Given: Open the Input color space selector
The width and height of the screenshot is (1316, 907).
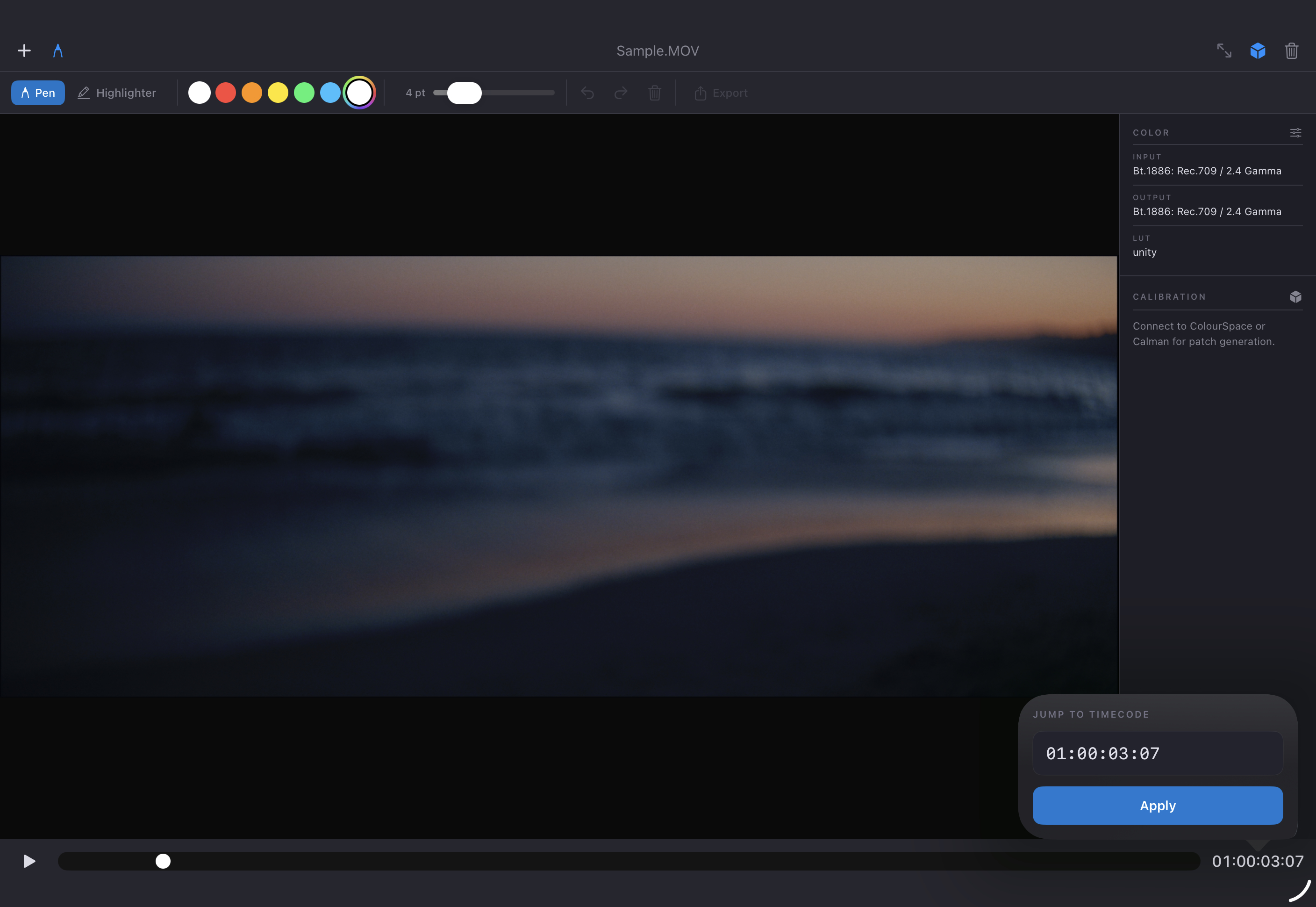Looking at the screenshot, I should [1207, 171].
